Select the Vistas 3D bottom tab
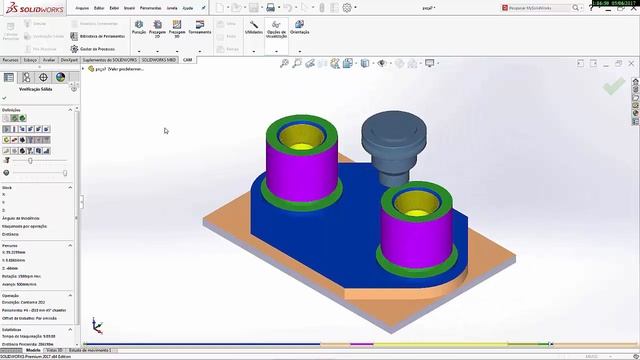This screenshot has width=640, height=360. (54, 350)
